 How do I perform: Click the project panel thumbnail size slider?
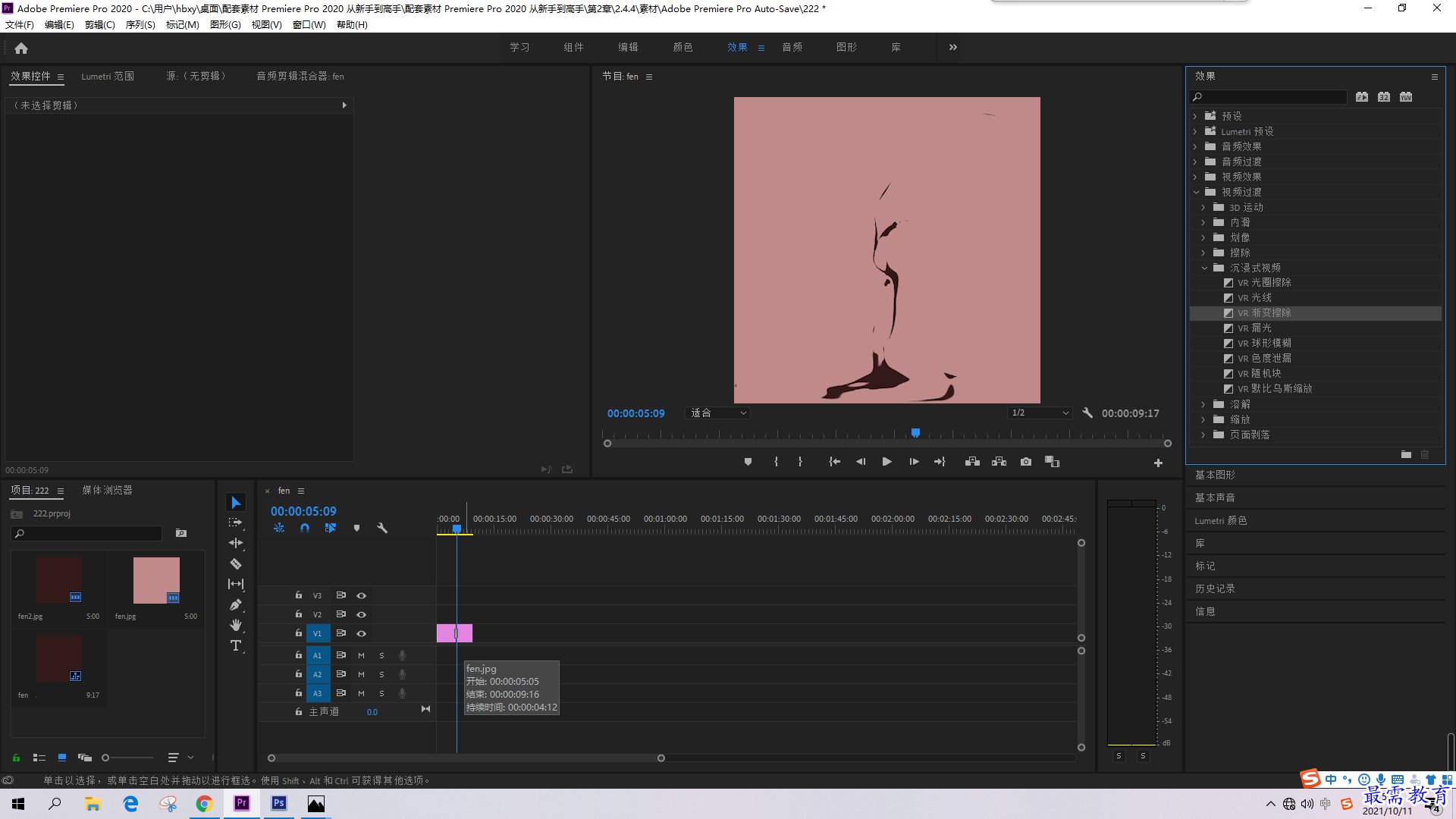[x=127, y=758]
